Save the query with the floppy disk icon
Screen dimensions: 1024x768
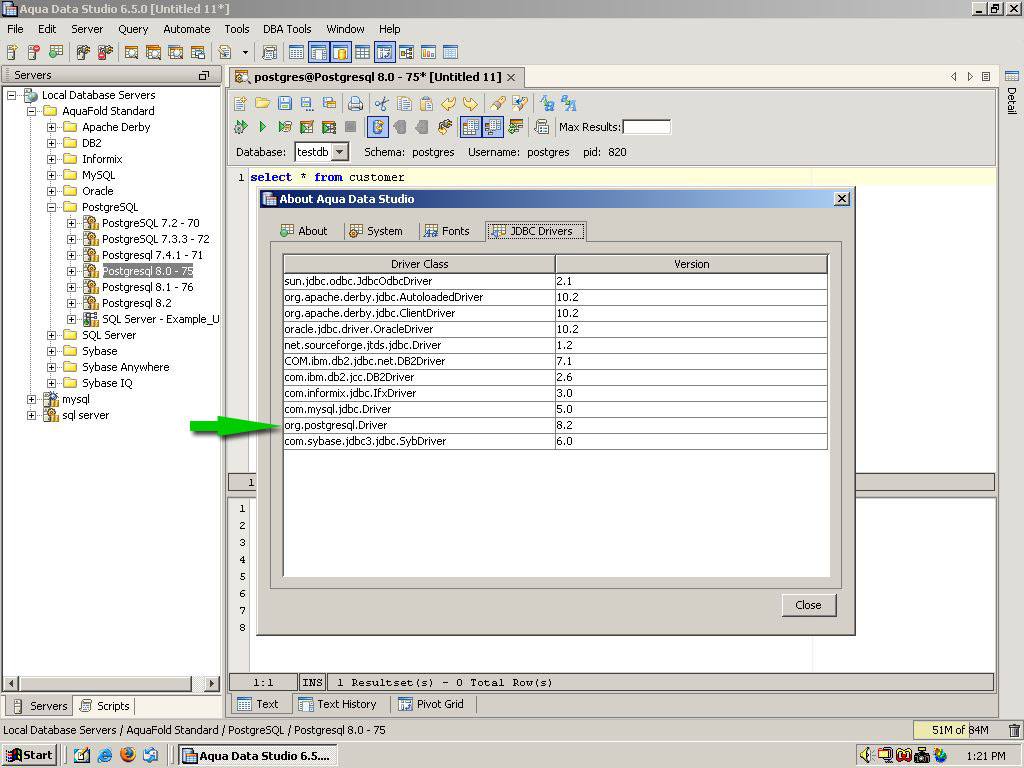285,103
